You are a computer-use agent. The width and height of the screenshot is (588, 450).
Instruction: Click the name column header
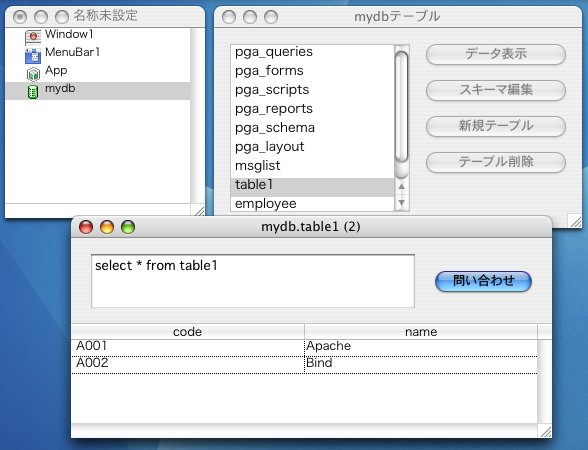click(x=421, y=332)
